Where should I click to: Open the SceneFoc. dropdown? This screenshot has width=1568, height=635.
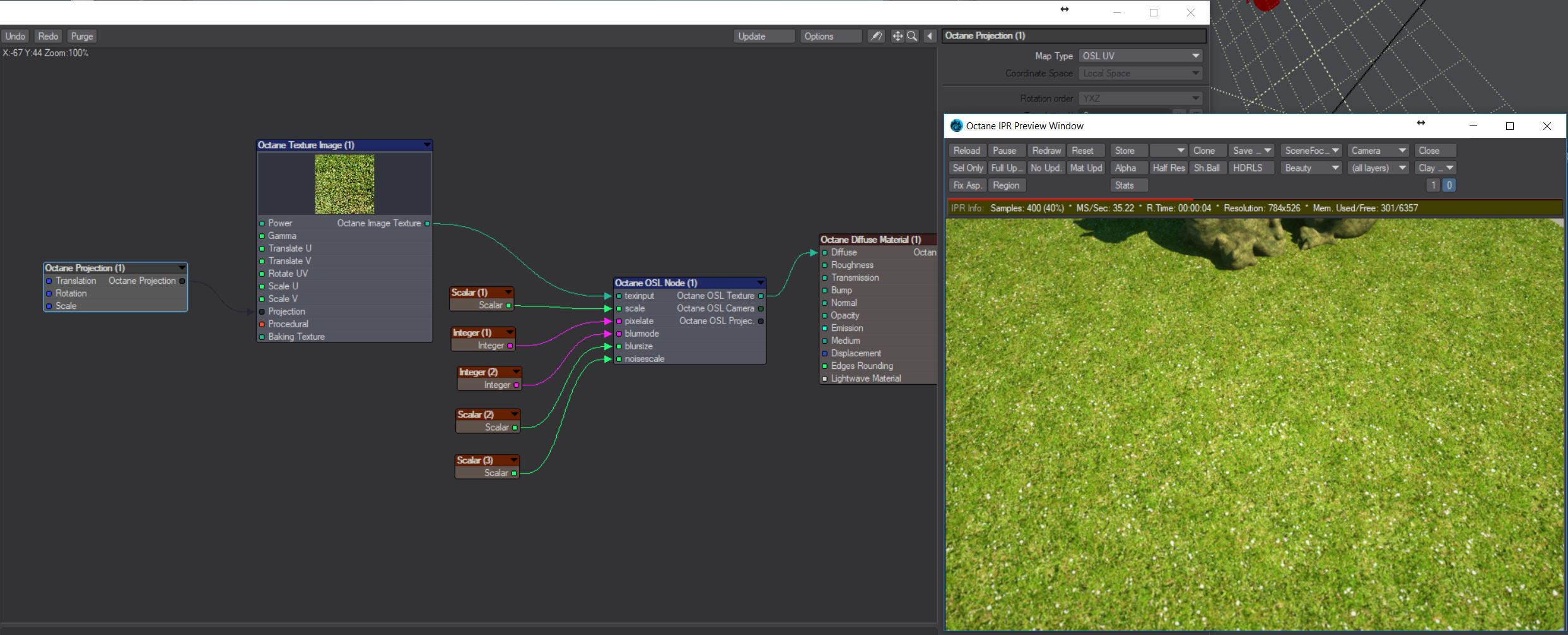pos(1311,151)
